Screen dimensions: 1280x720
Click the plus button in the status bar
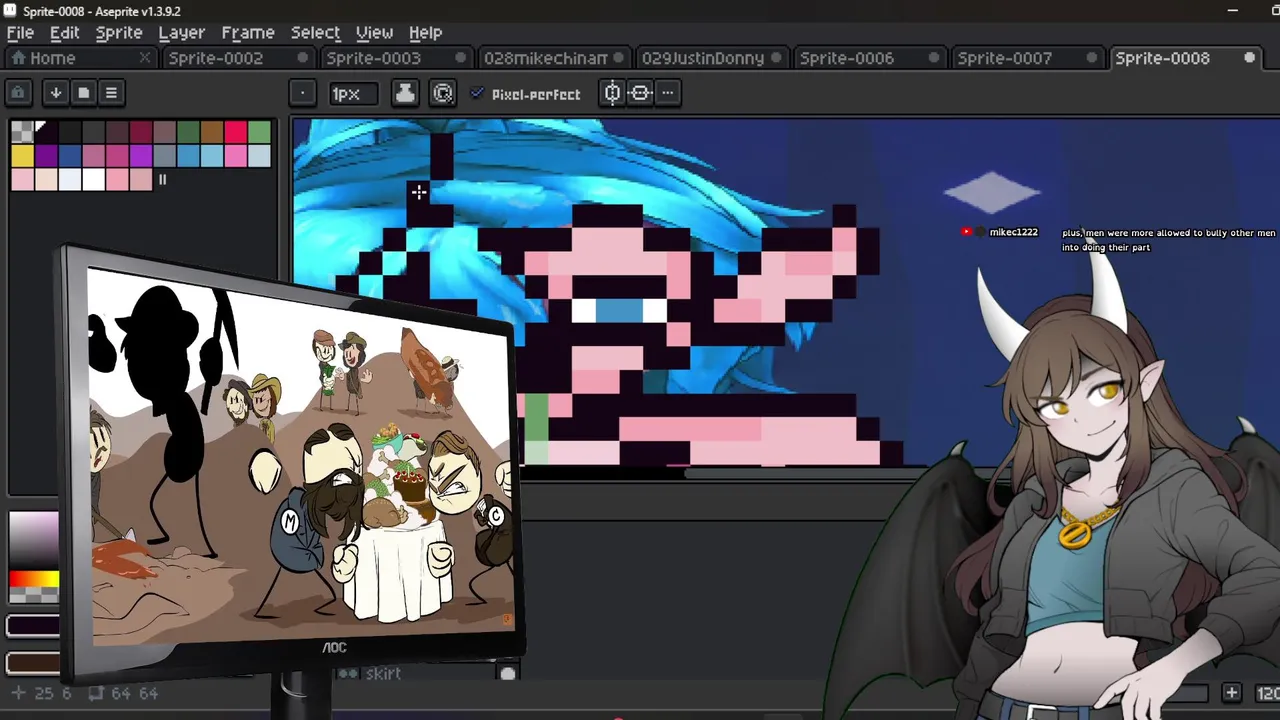(1232, 692)
